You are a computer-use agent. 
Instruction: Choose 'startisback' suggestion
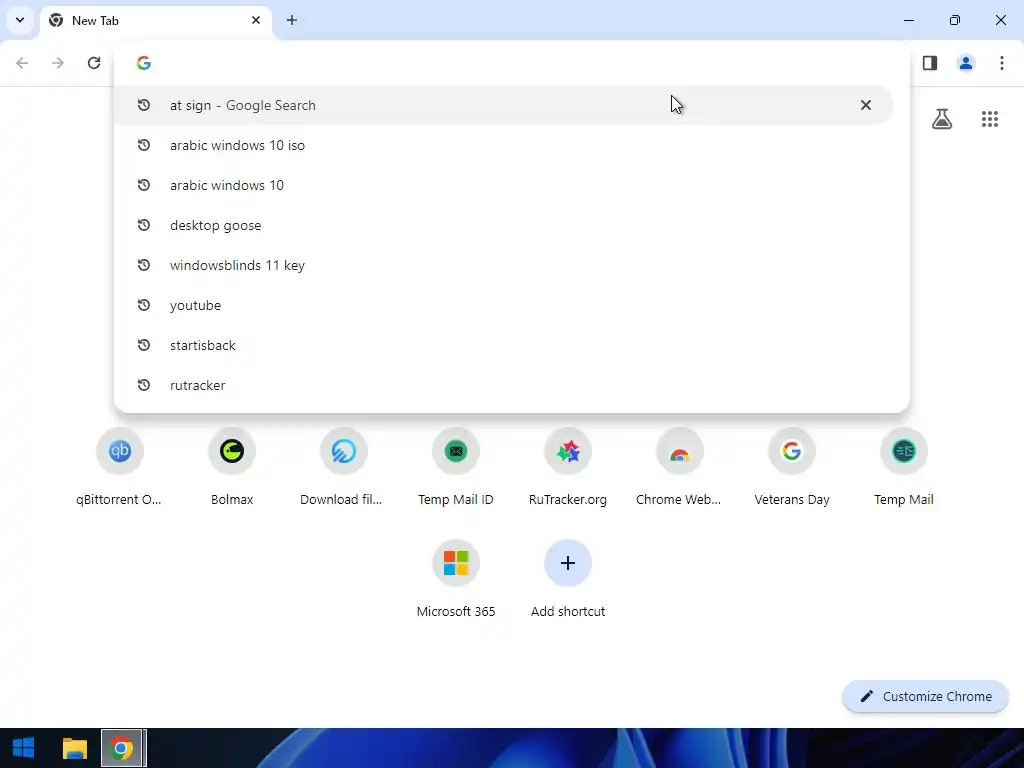(503, 345)
